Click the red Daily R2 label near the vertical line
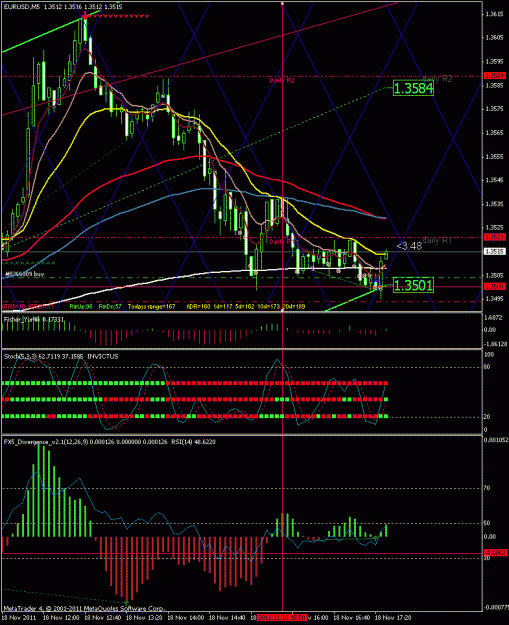Screen dimensions: 509x625 pos(282,80)
